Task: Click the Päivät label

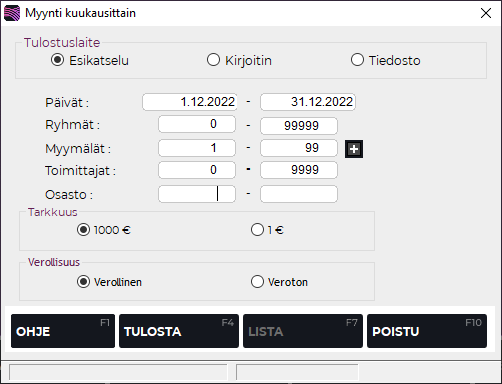Action: 67,103
